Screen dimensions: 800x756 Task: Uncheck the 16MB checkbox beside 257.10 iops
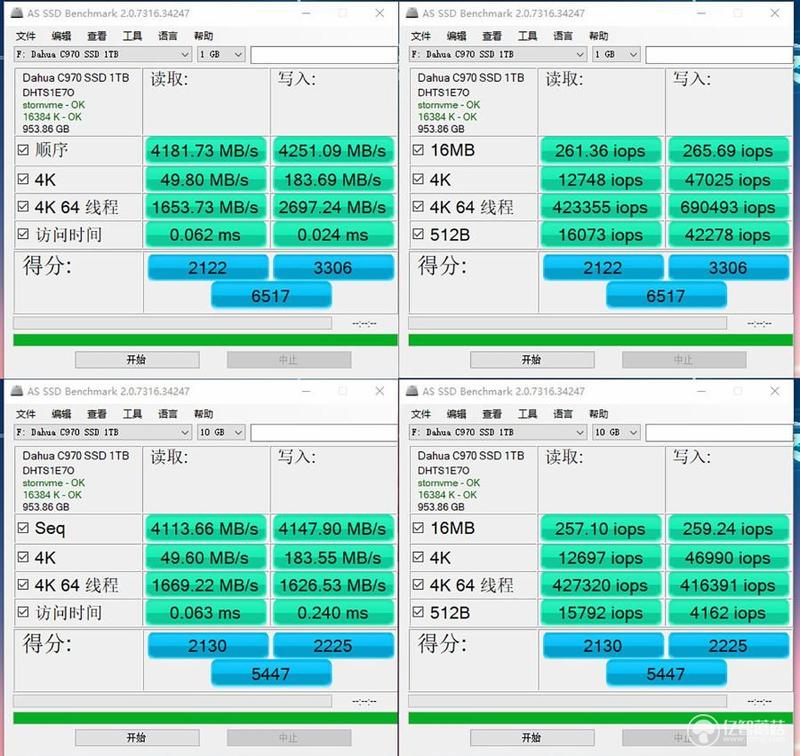418,528
